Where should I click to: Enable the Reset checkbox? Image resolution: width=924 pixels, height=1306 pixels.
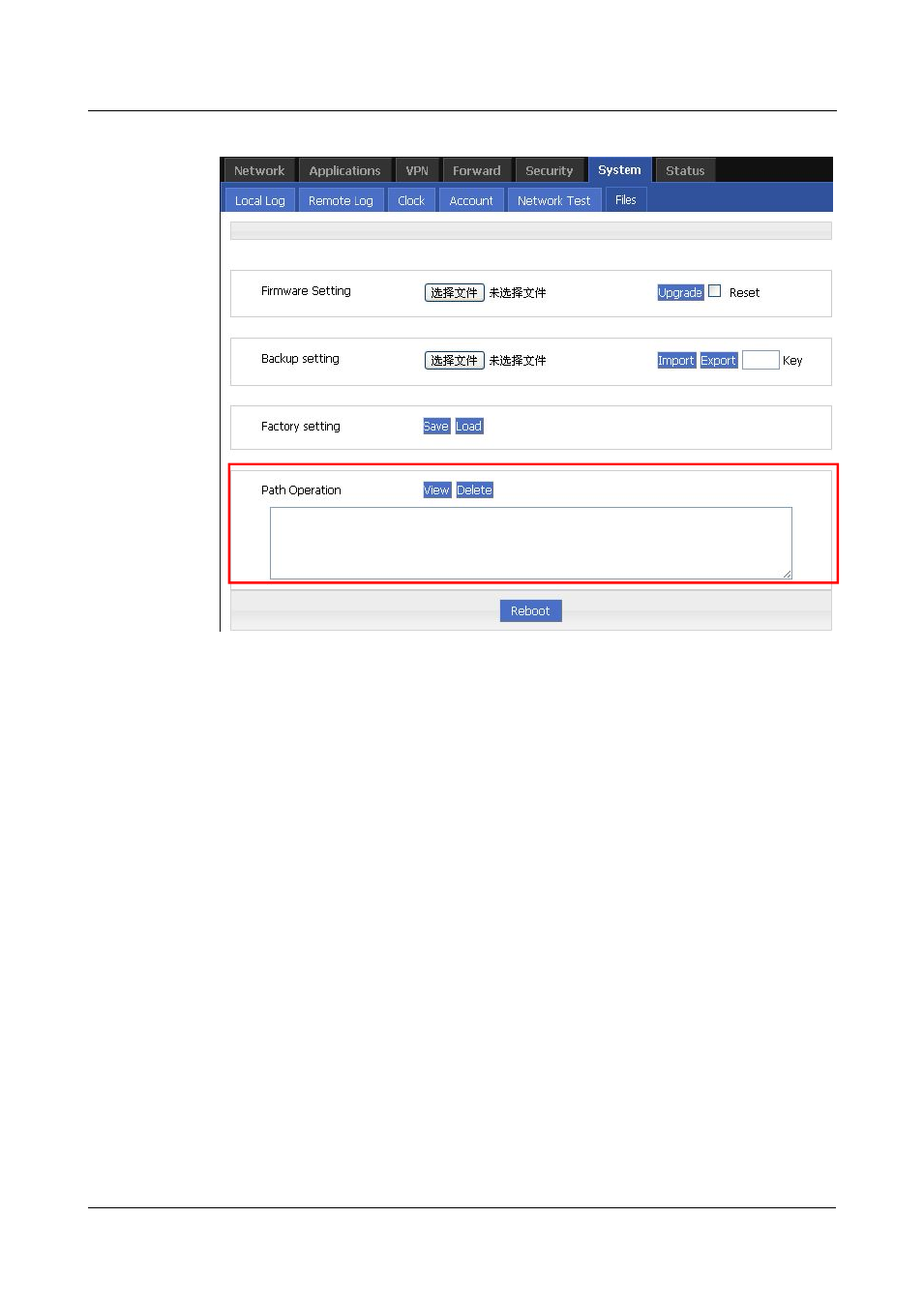click(715, 290)
